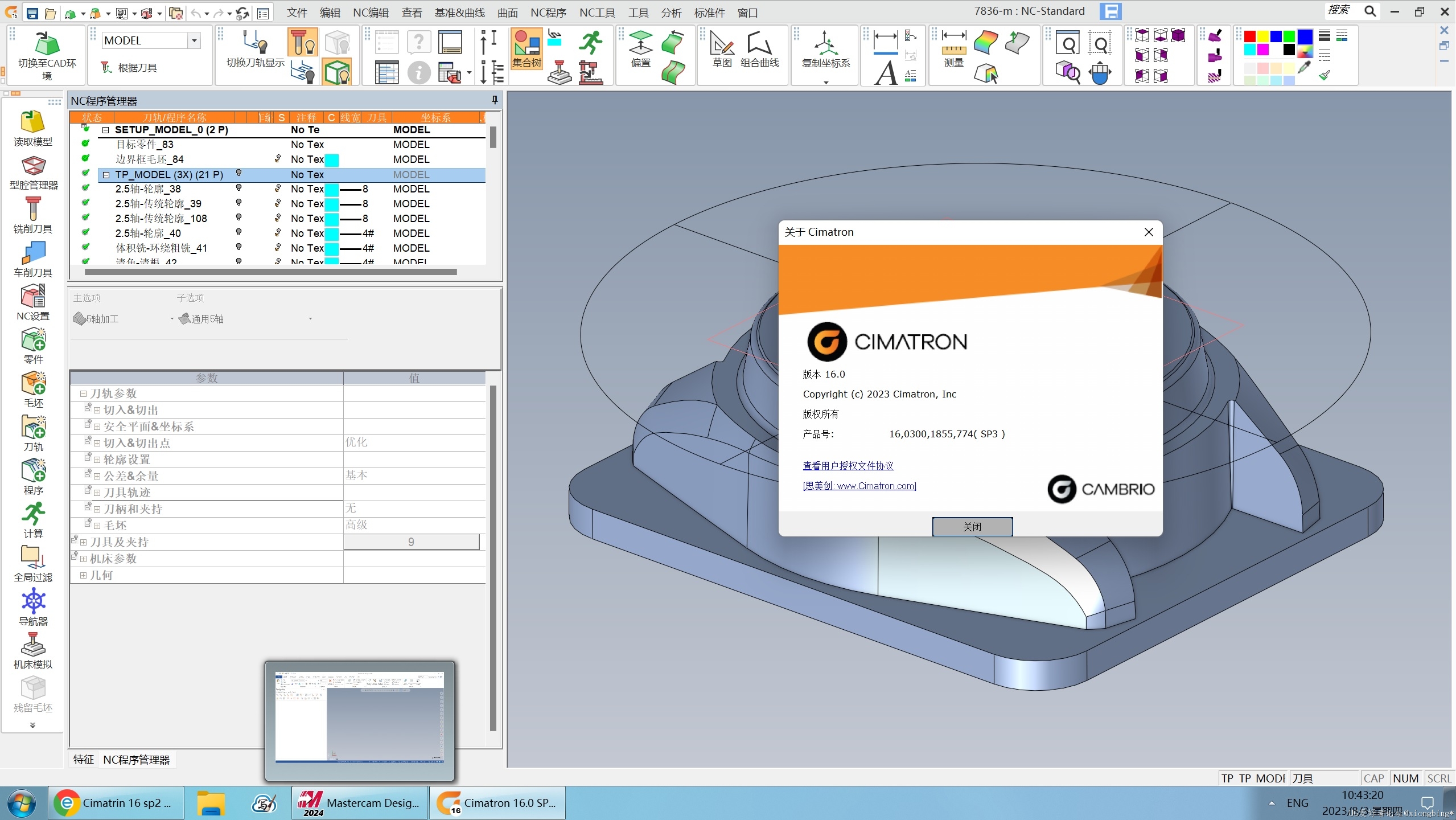Pick the red color swatch
1456x820 pixels.
[1249, 36]
